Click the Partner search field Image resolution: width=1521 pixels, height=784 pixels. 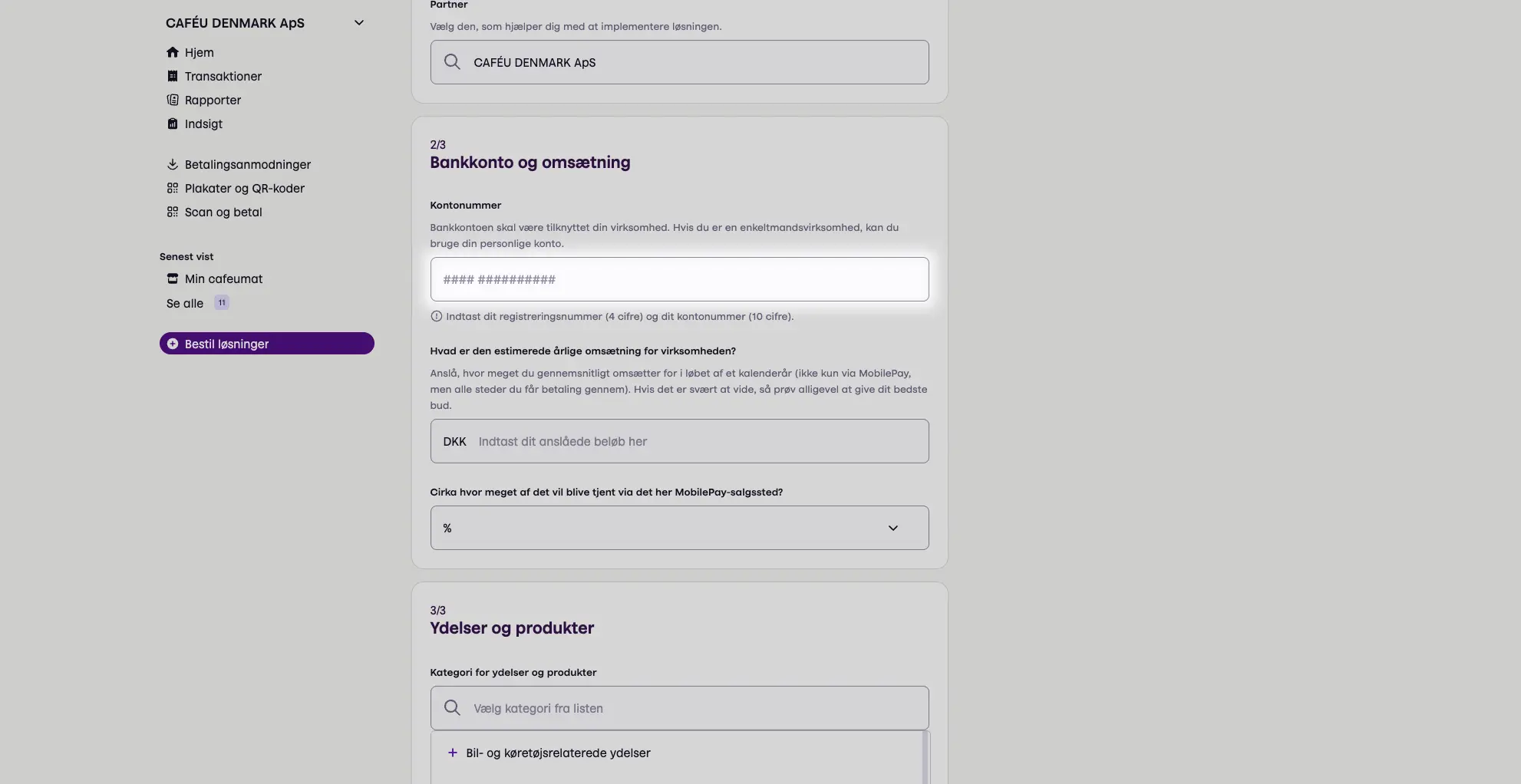(691, 62)
